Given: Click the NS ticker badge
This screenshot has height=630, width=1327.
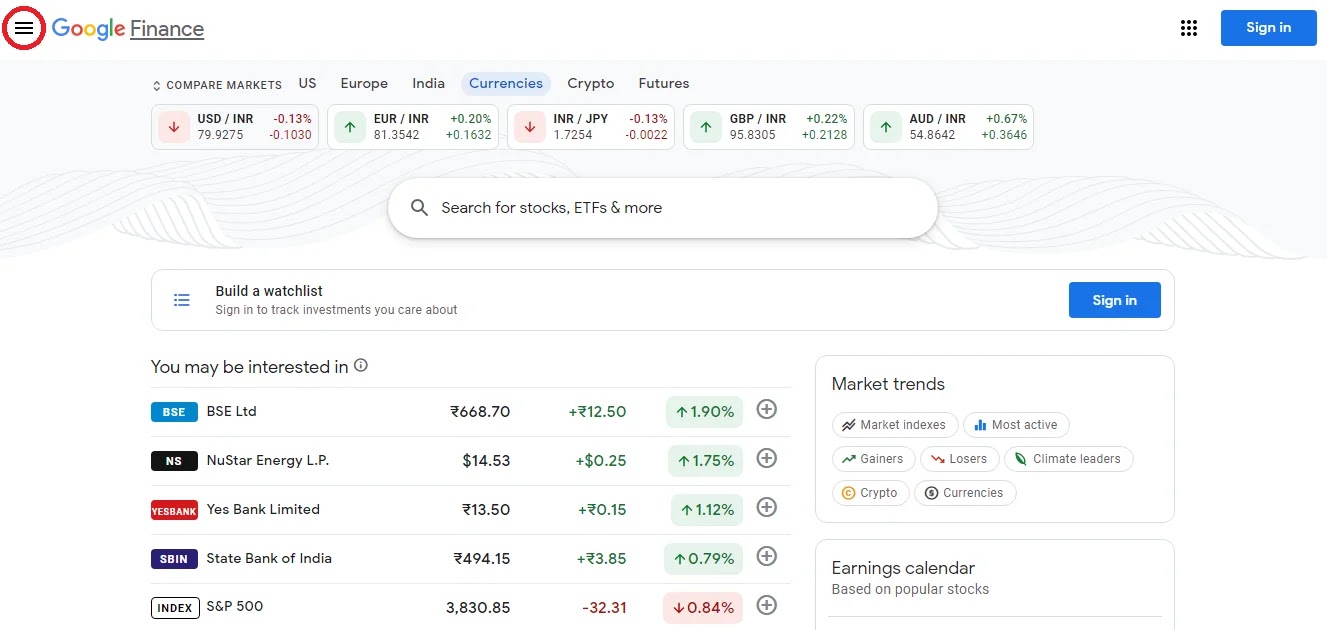Looking at the screenshot, I should point(174,461).
